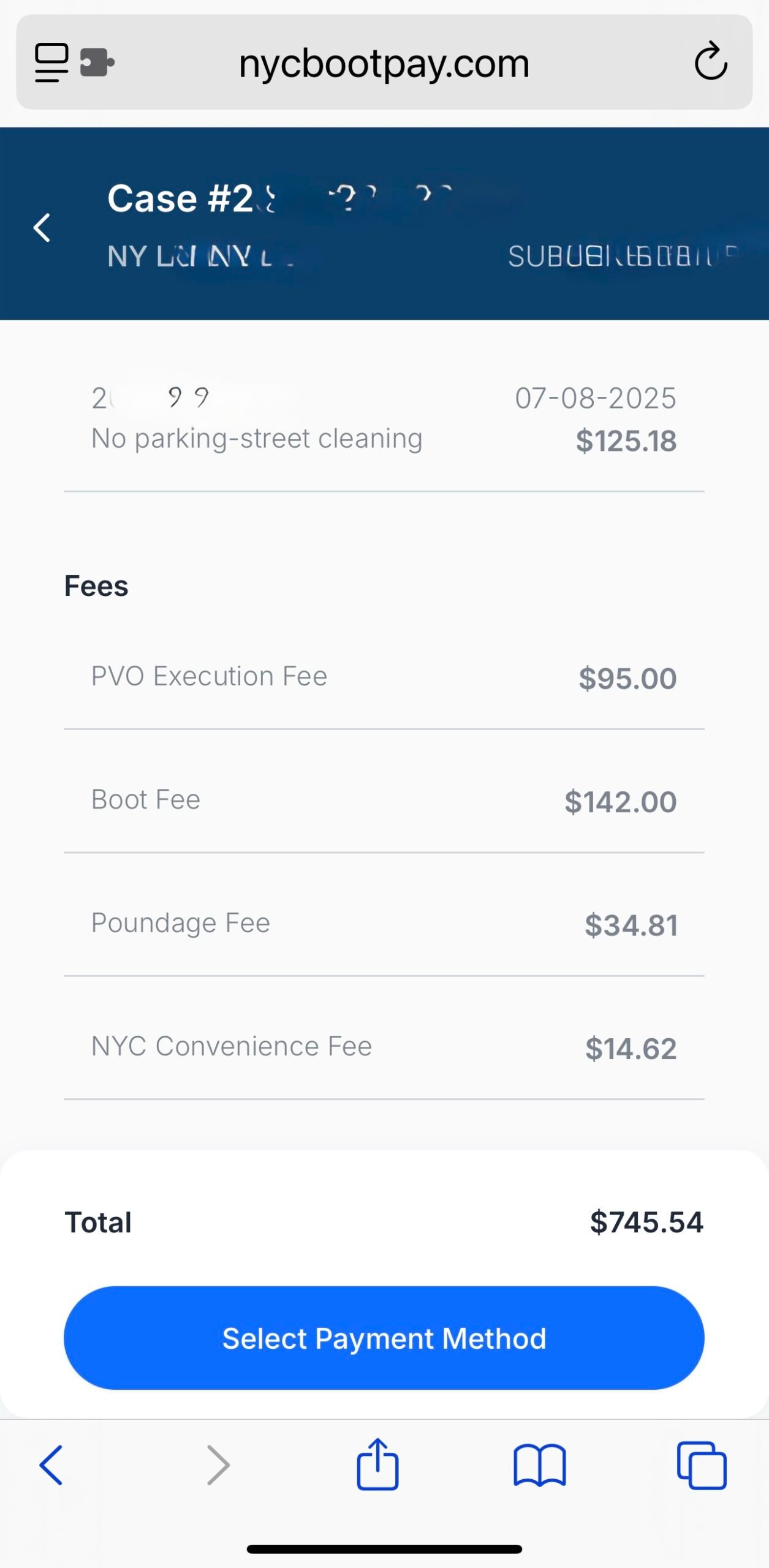Tap the Fees section heading
769x1568 pixels.
pos(96,586)
